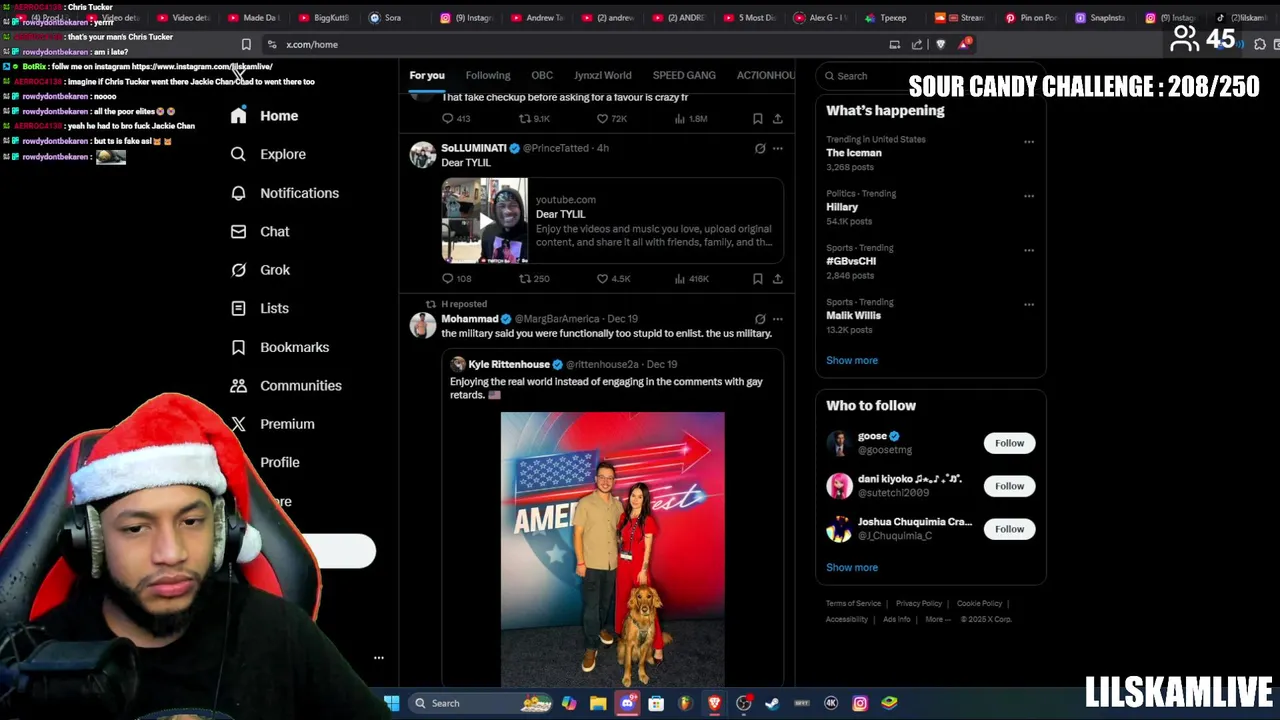Open the #GBvsCHI trend
1280x720 pixels.
851,261
